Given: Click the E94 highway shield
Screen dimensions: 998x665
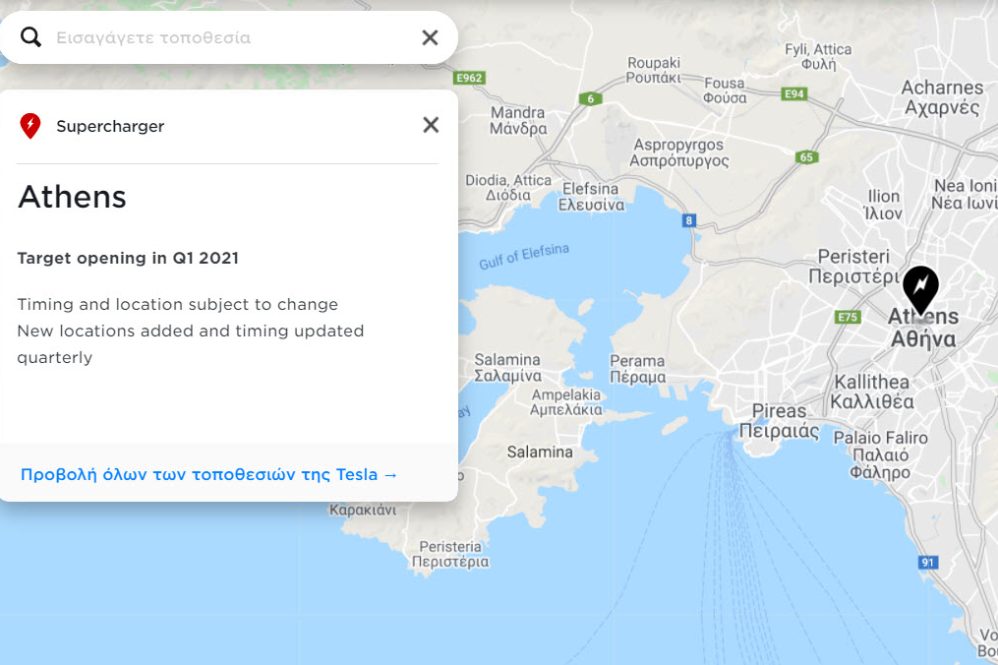Looking at the screenshot, I should pos(795,94).
